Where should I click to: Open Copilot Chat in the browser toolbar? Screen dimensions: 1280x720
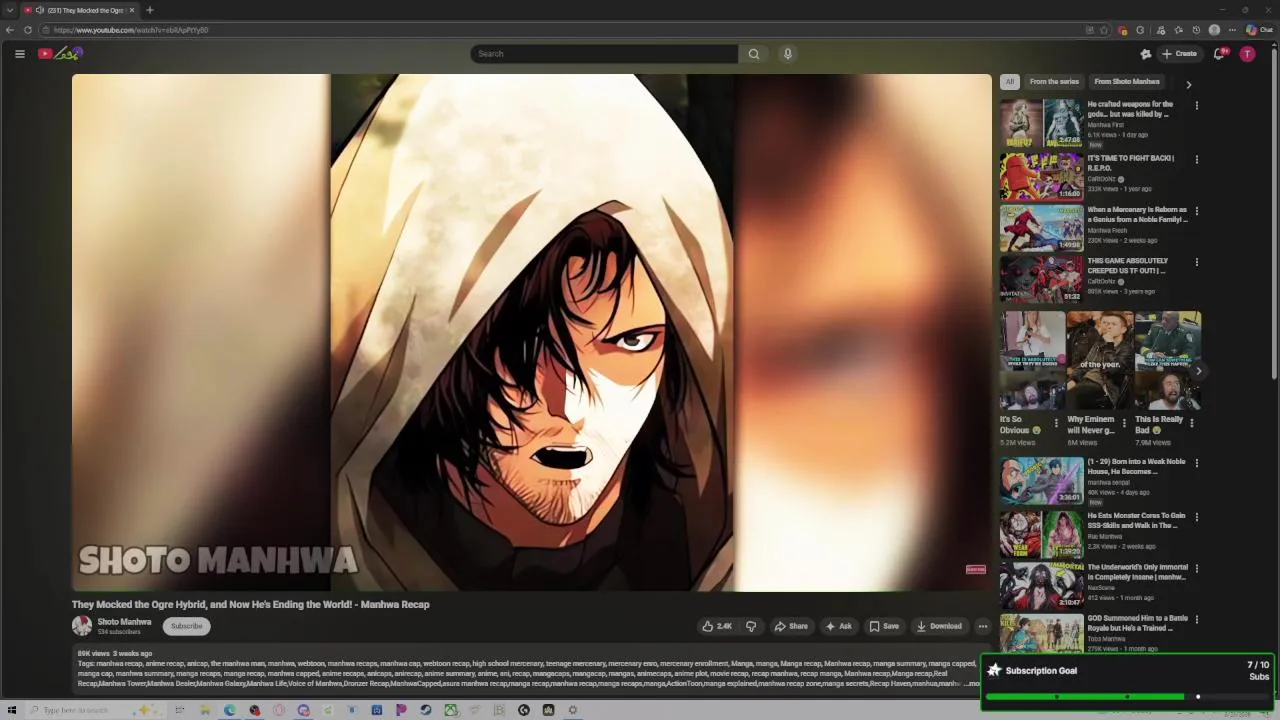1258,30
